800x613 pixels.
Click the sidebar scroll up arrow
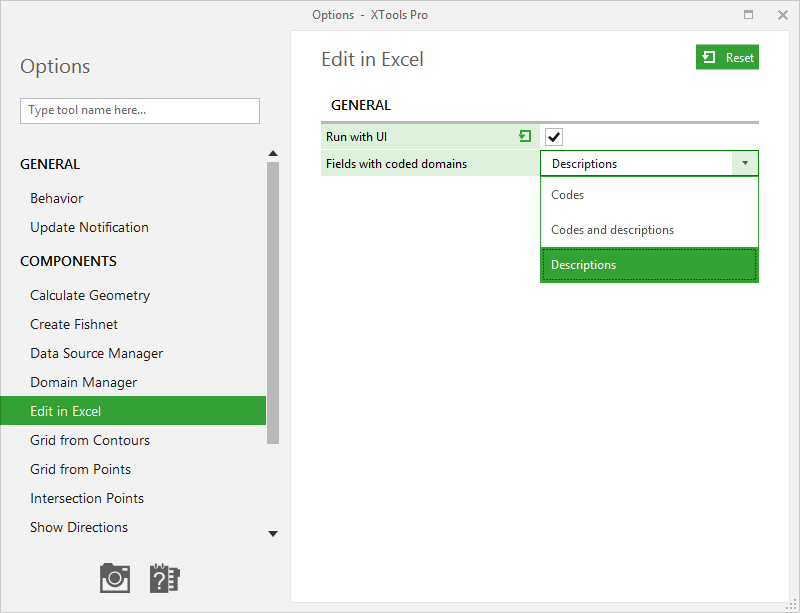coord(273,153)
